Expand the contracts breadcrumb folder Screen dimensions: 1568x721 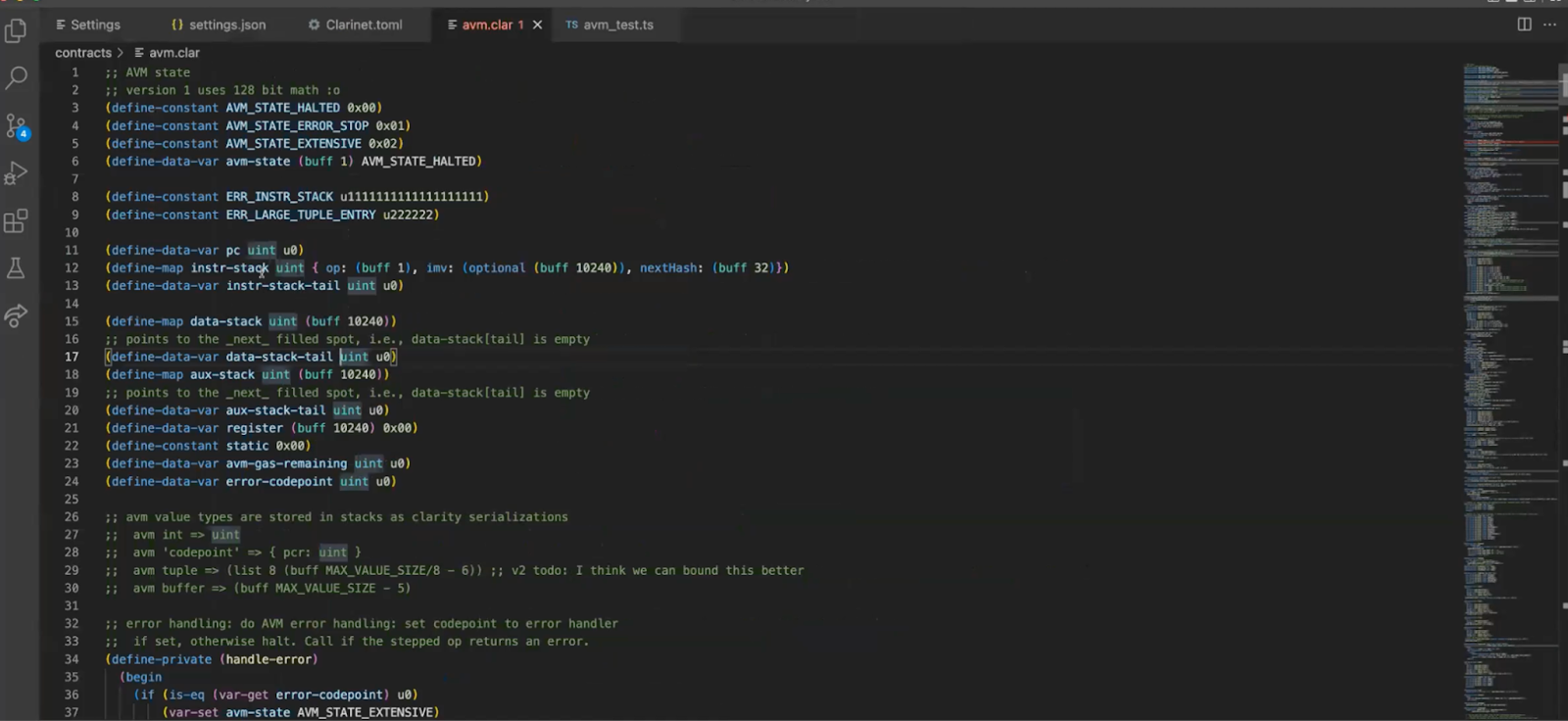coord(83,53)
